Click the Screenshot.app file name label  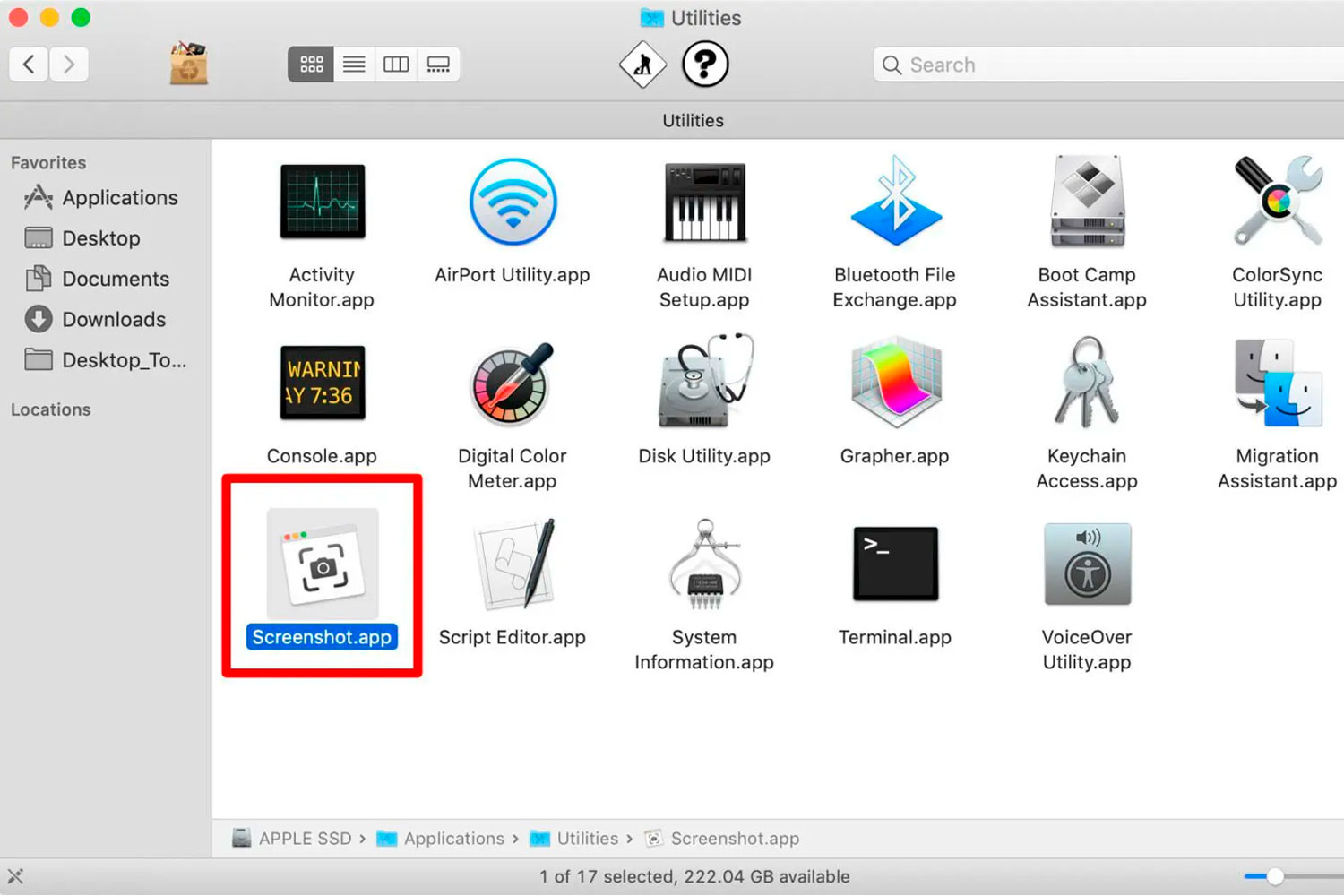322,637
